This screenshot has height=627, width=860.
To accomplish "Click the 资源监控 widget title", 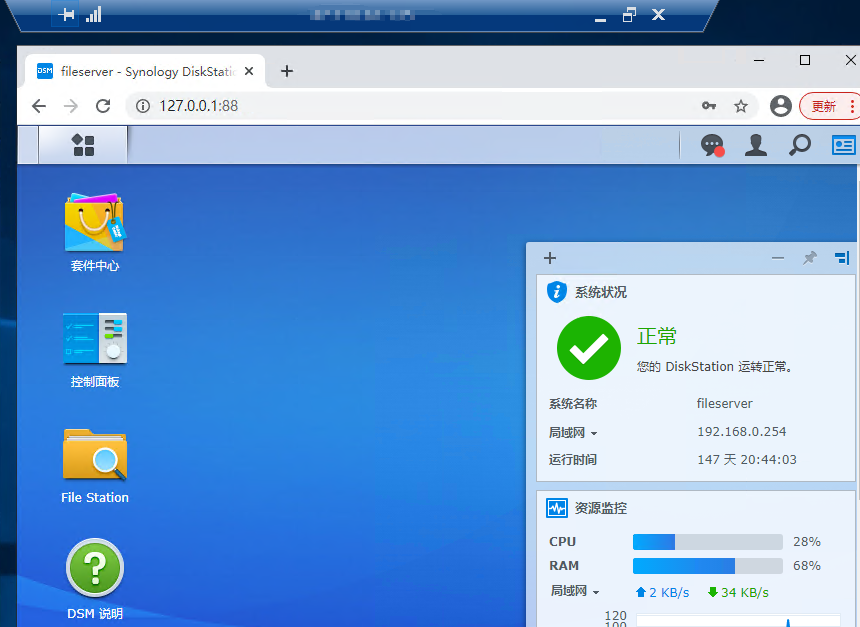I will (601, 508).
